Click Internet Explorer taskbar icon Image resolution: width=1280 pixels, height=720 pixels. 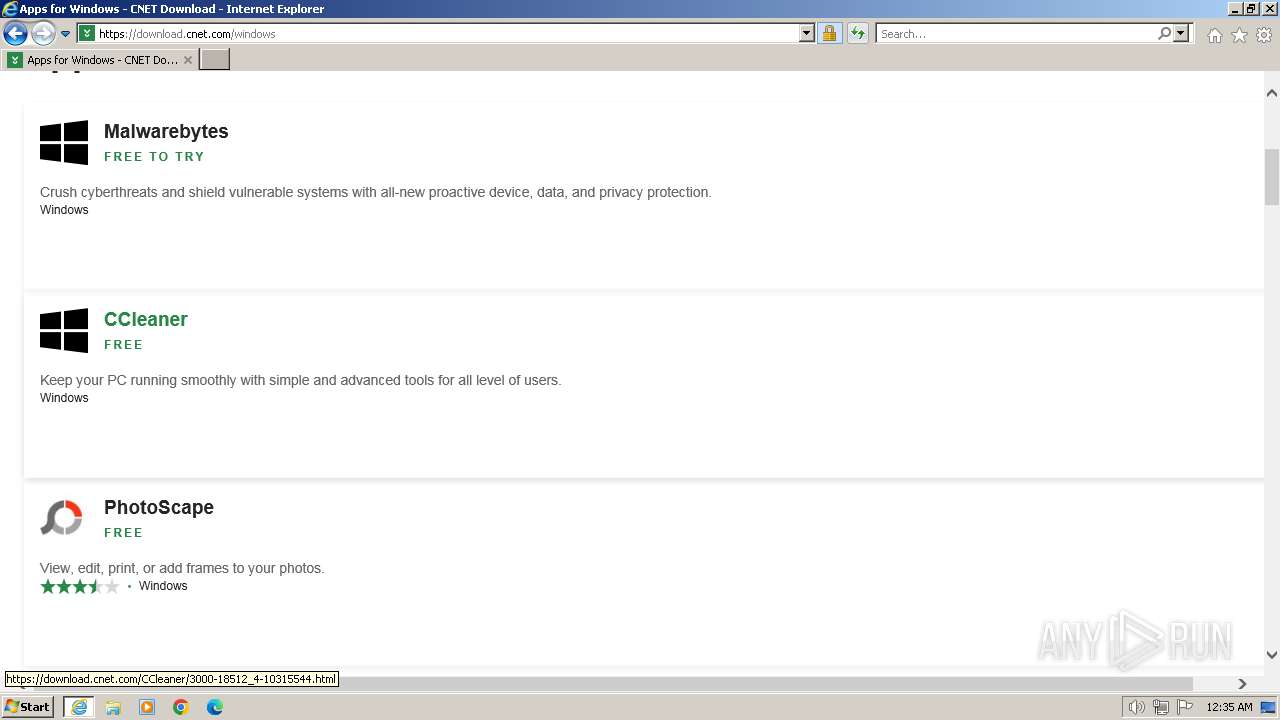(x=79, y=707)
